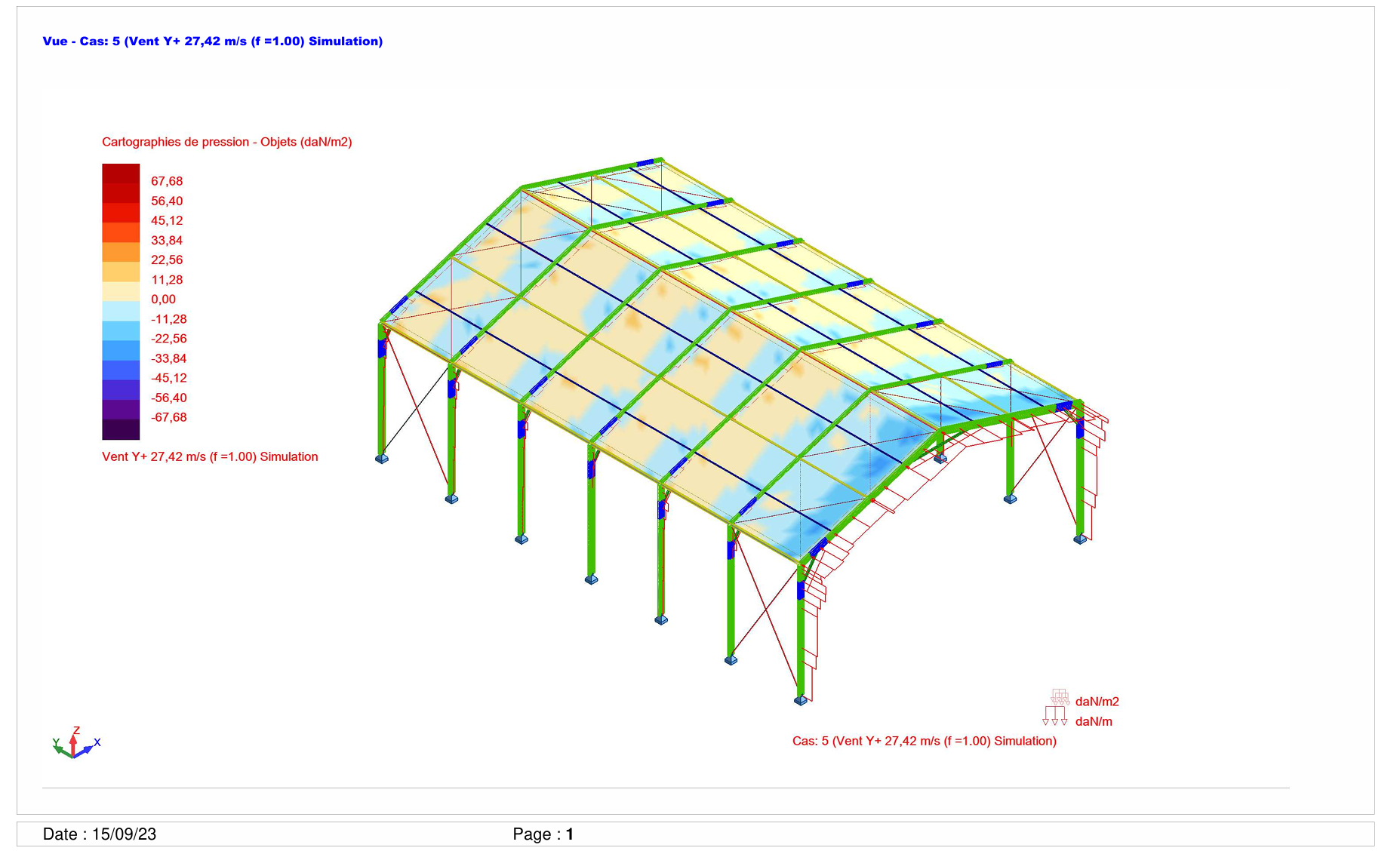Click the blue 'Vue - Cas: 5' view title
1400x854 pixels.
click(x=212, y=41)
